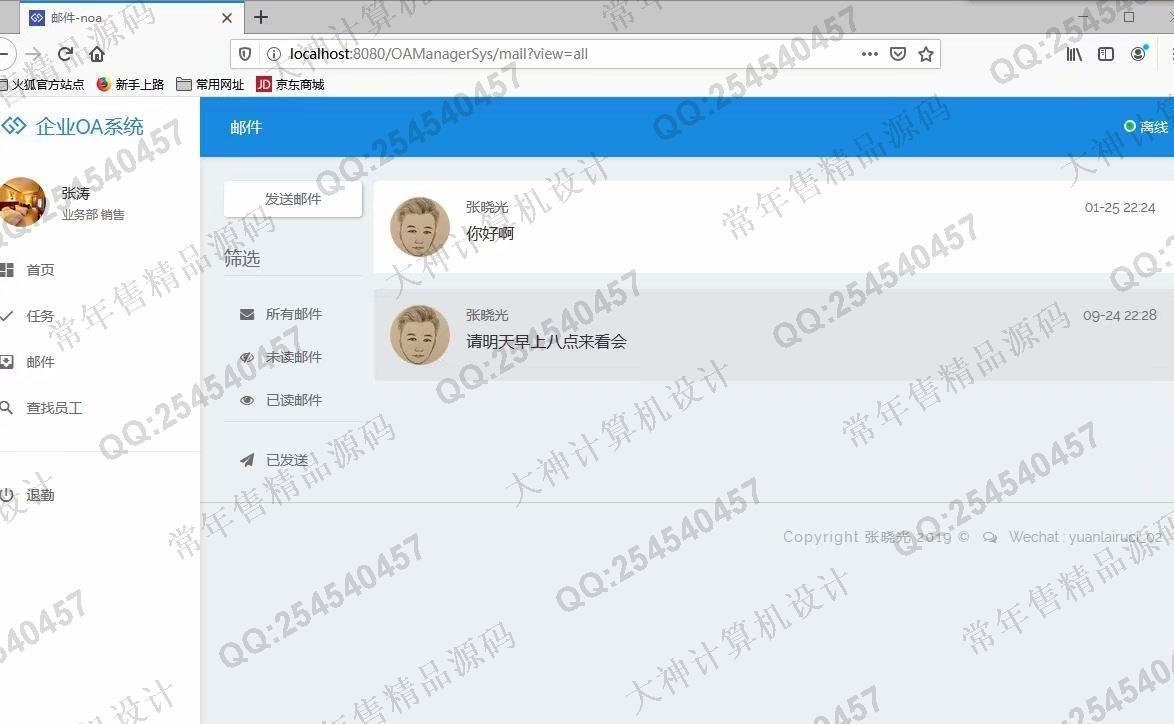Click the Firefox account icon
Image resolution: width=1174 pixels, height=724 pixels.
click(x=1138, y=54)
